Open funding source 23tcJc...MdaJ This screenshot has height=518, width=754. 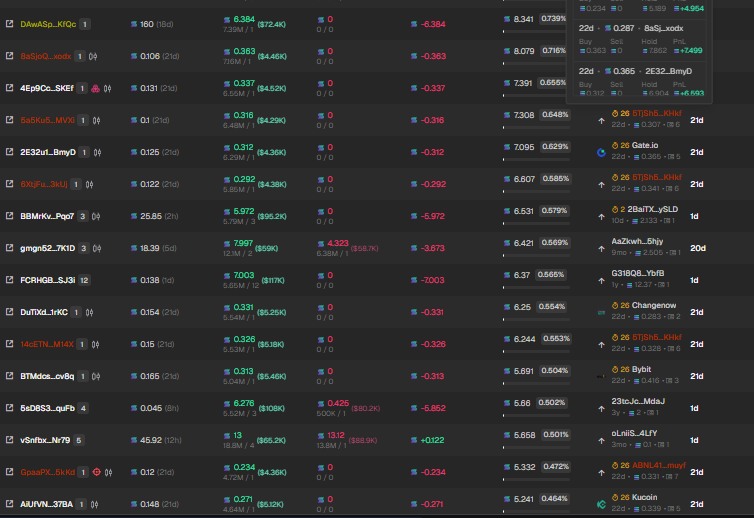click(x=638, y=401)
